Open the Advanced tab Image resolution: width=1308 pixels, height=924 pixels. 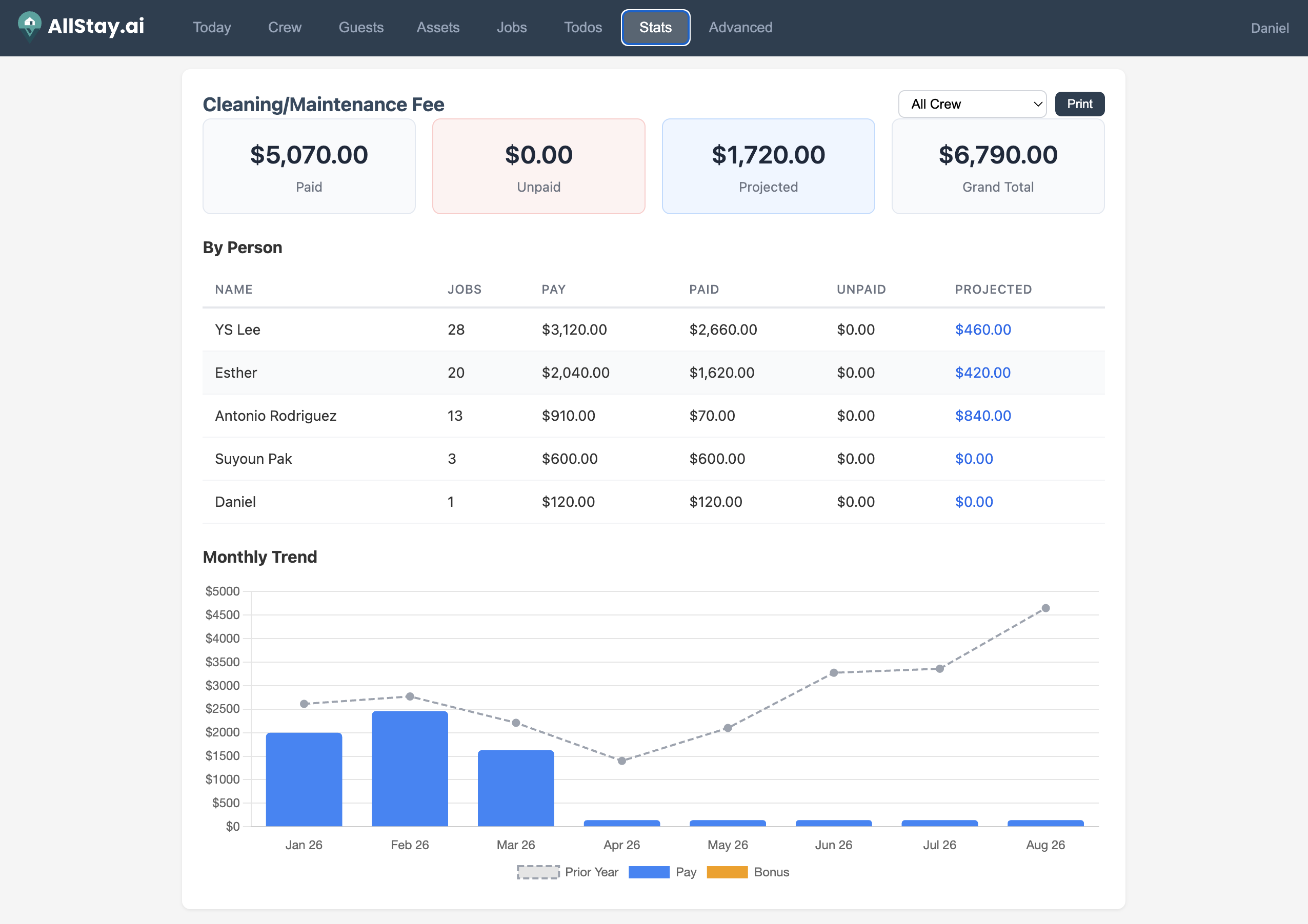tap(740, 27)
